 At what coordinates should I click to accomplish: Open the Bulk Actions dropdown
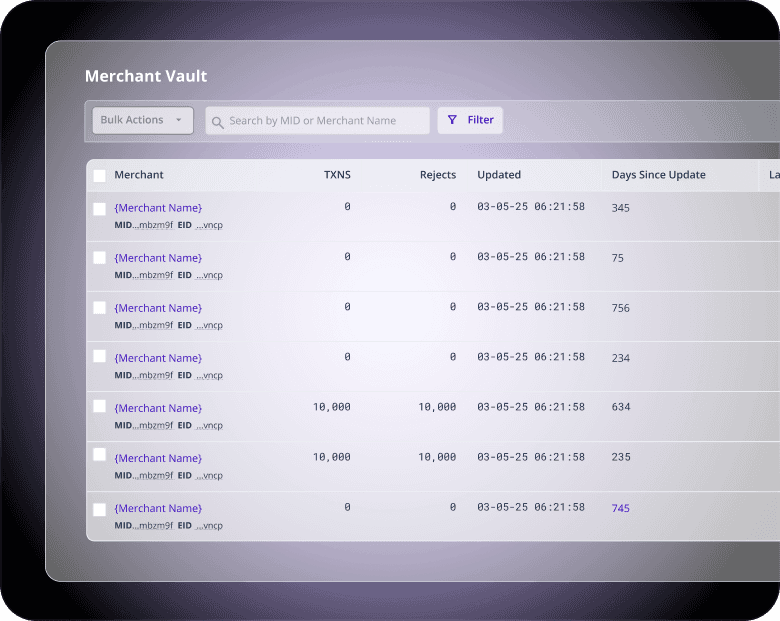pos(143,120)
